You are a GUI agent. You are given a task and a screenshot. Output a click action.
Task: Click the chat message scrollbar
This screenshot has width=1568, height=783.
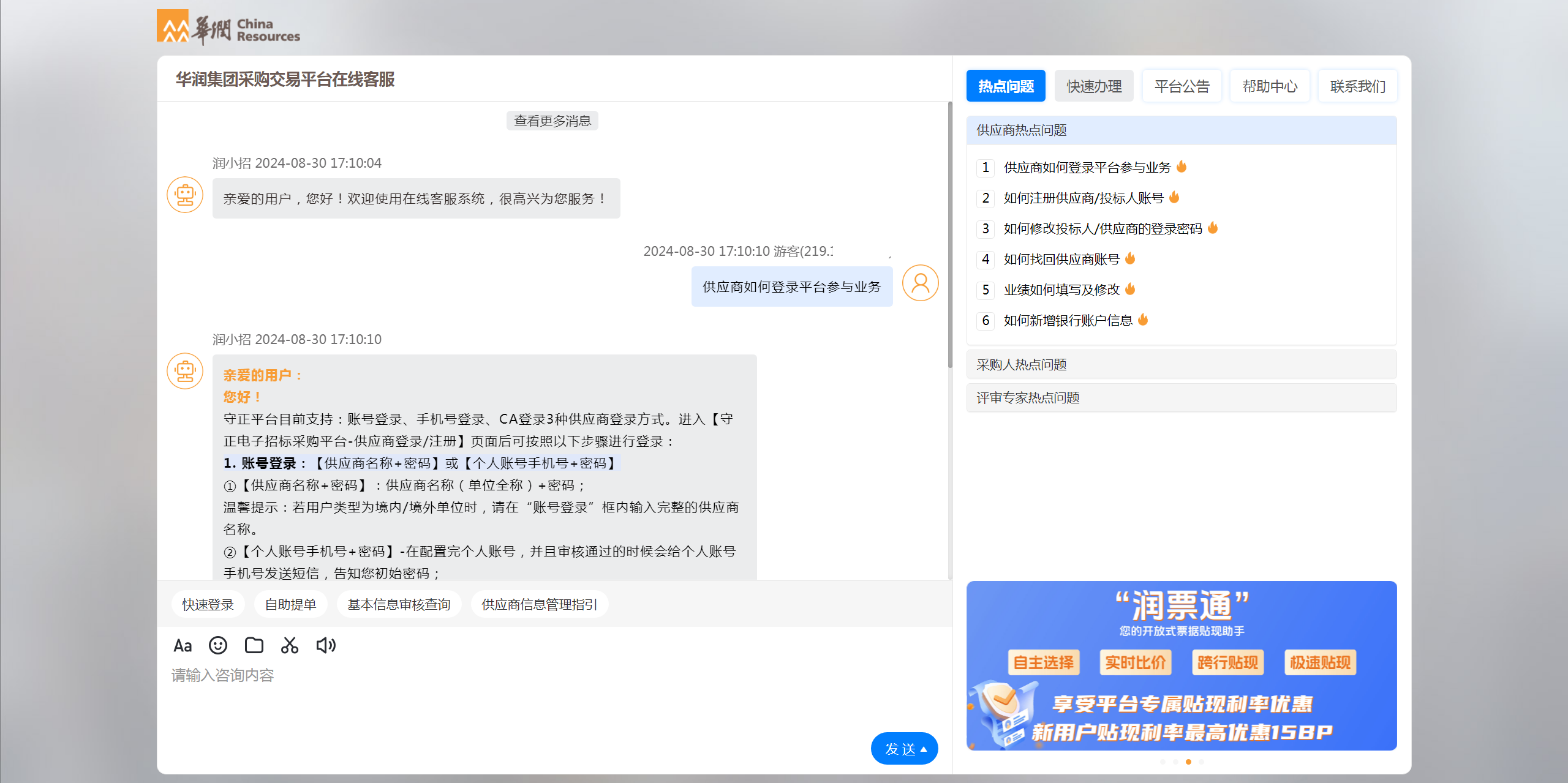(x=950, y=235)
